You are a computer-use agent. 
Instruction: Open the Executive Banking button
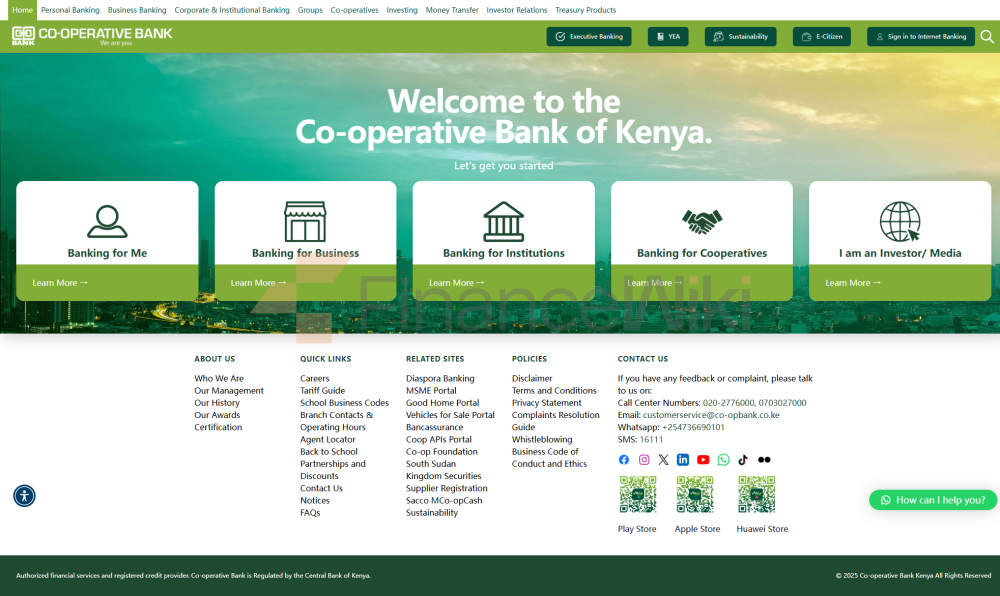point(589,36)
